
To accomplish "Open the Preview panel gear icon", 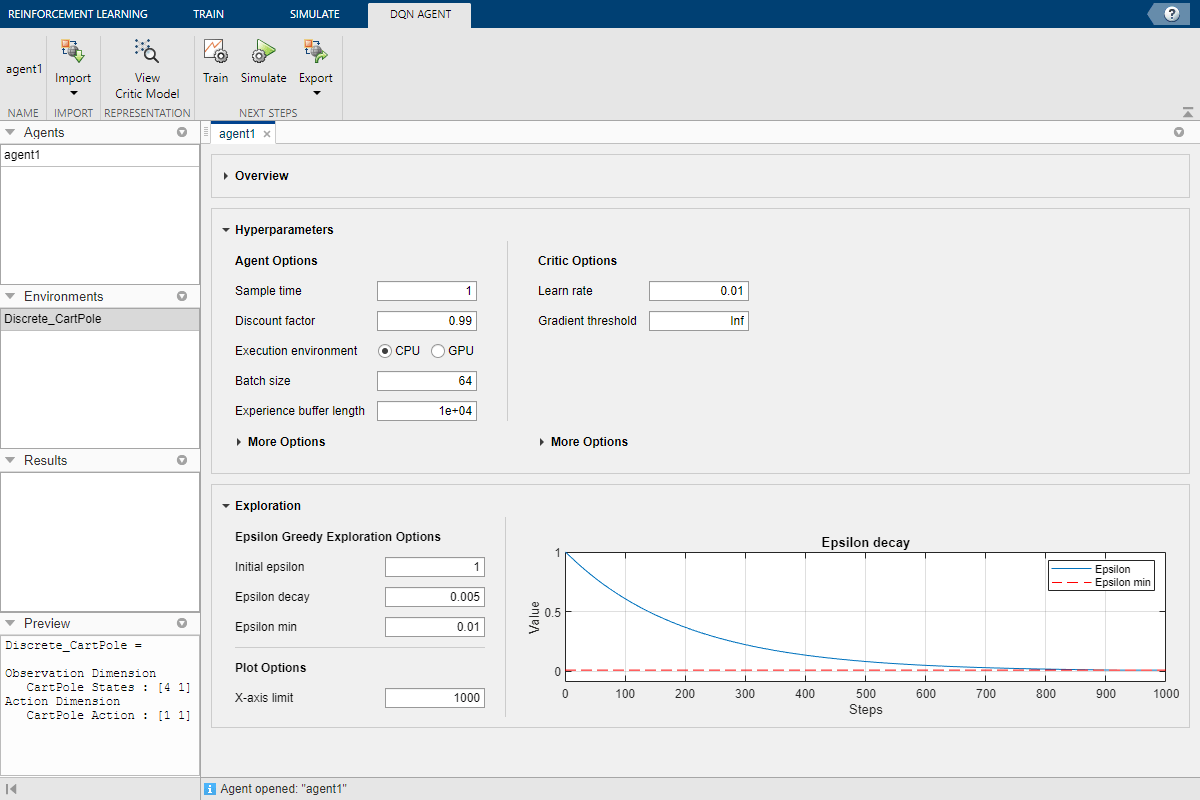I will (182, 623).
